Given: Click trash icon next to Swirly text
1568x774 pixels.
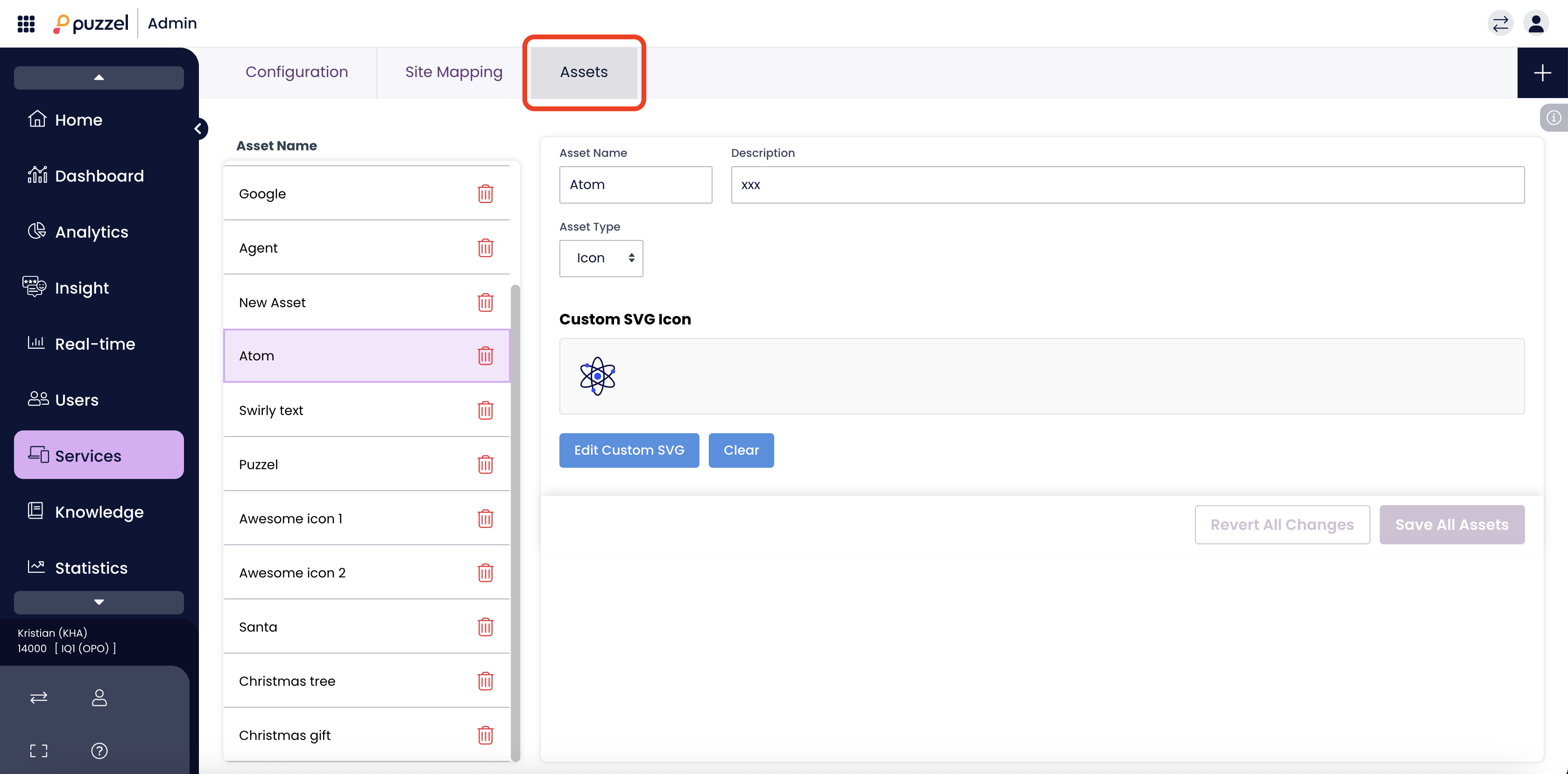Looking at the screenshot, I should tap(485, 410).
